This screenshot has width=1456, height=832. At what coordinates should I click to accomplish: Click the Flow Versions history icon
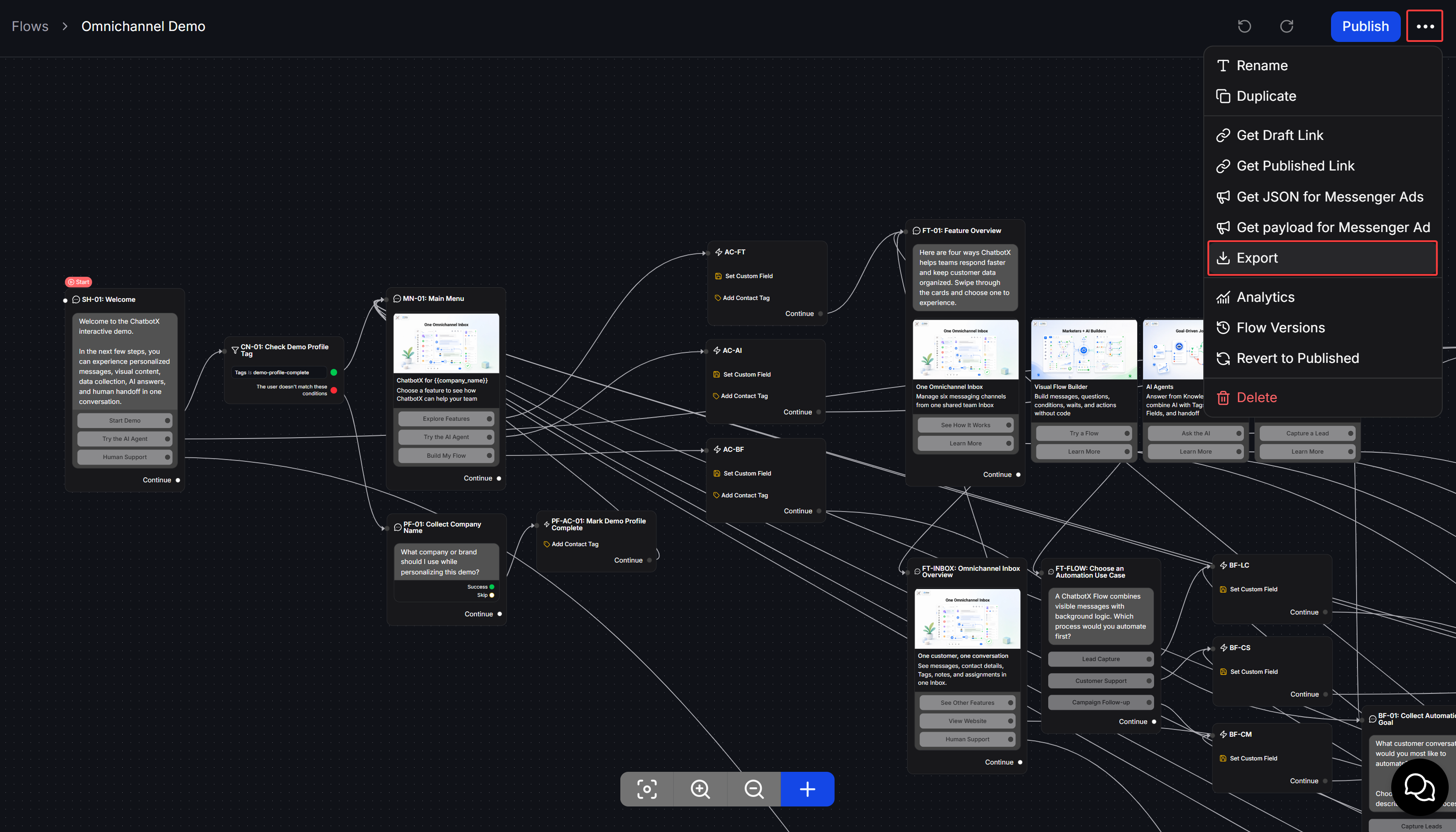(1223, 327)
